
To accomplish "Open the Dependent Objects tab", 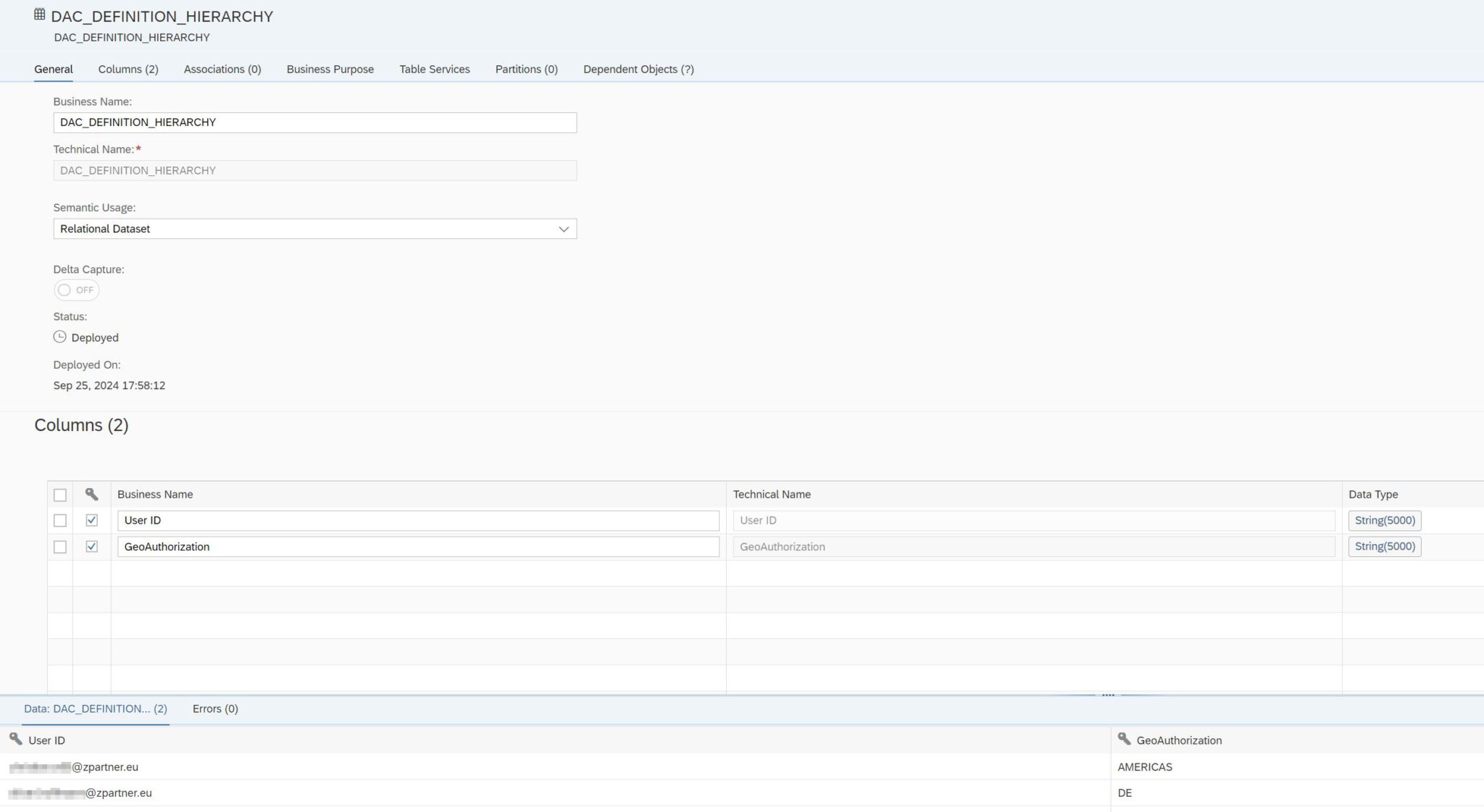I will click(637, 69).
